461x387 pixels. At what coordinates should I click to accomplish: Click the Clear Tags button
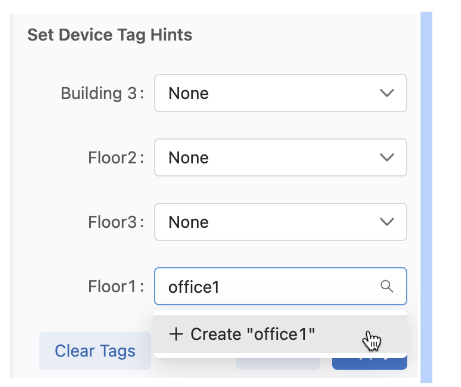95,351
